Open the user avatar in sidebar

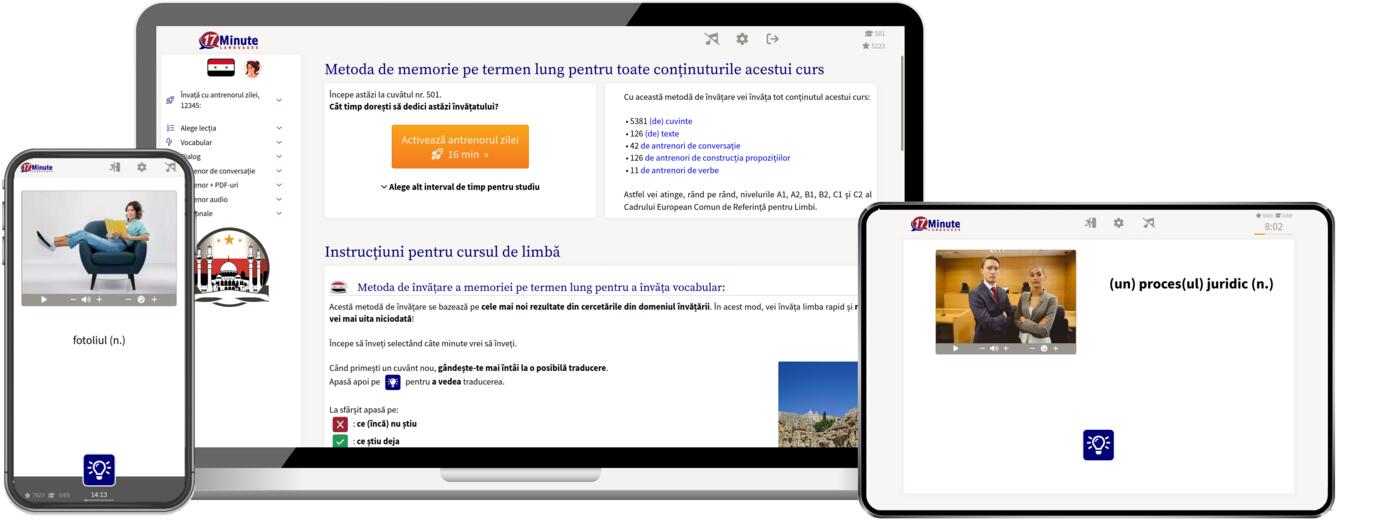pyautogui.click(x=253, y=68)
